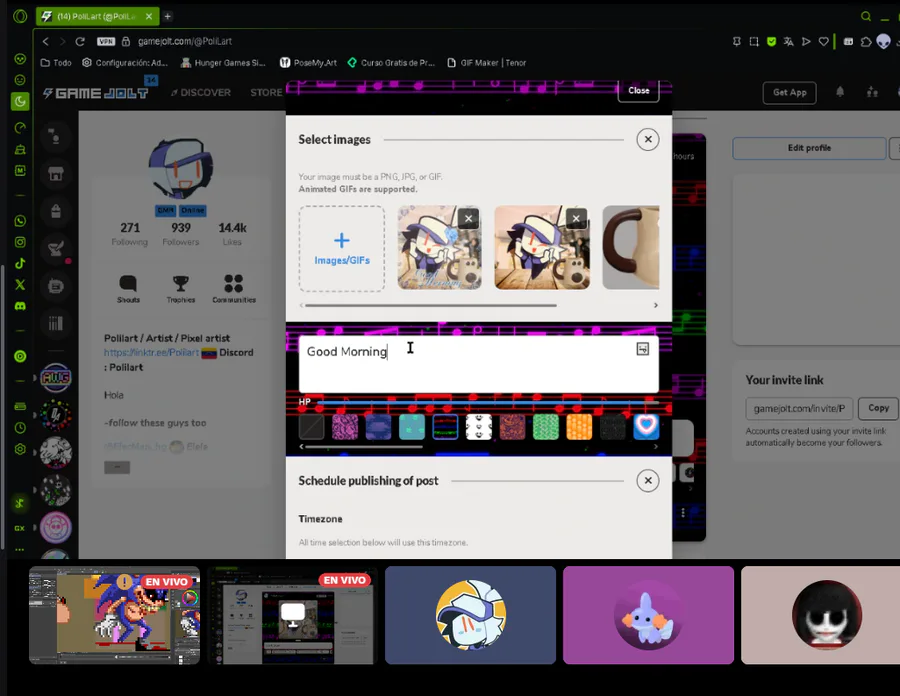Open GIF Maker Tenor bookmark
Viewport: 900px width, 696px height.
tap(487, 63)
